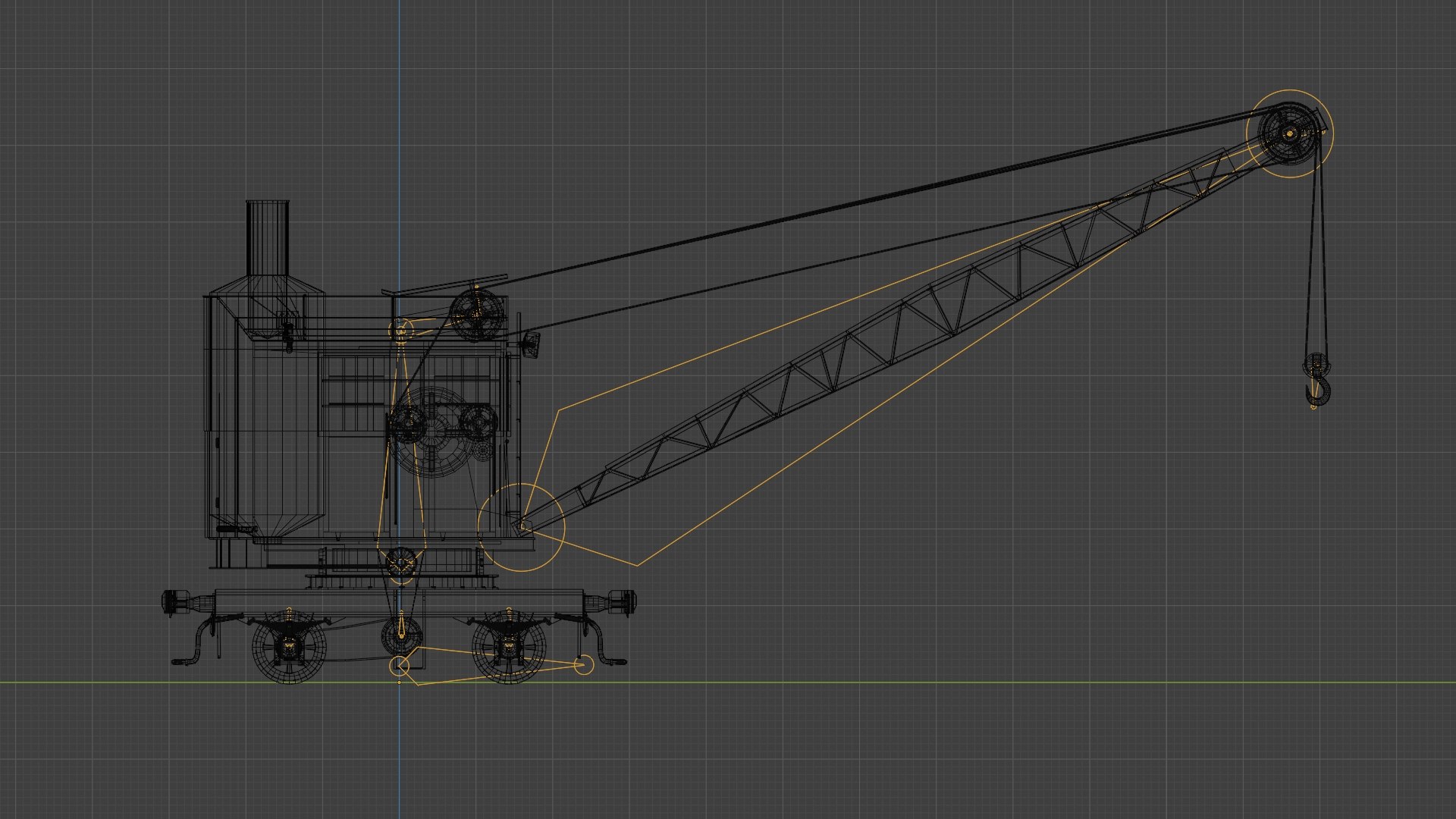Image resolution: width=1456 pixels, height=819 pixels.
Task: Click small orange control circle right of wheels
Action: [583, 665]
